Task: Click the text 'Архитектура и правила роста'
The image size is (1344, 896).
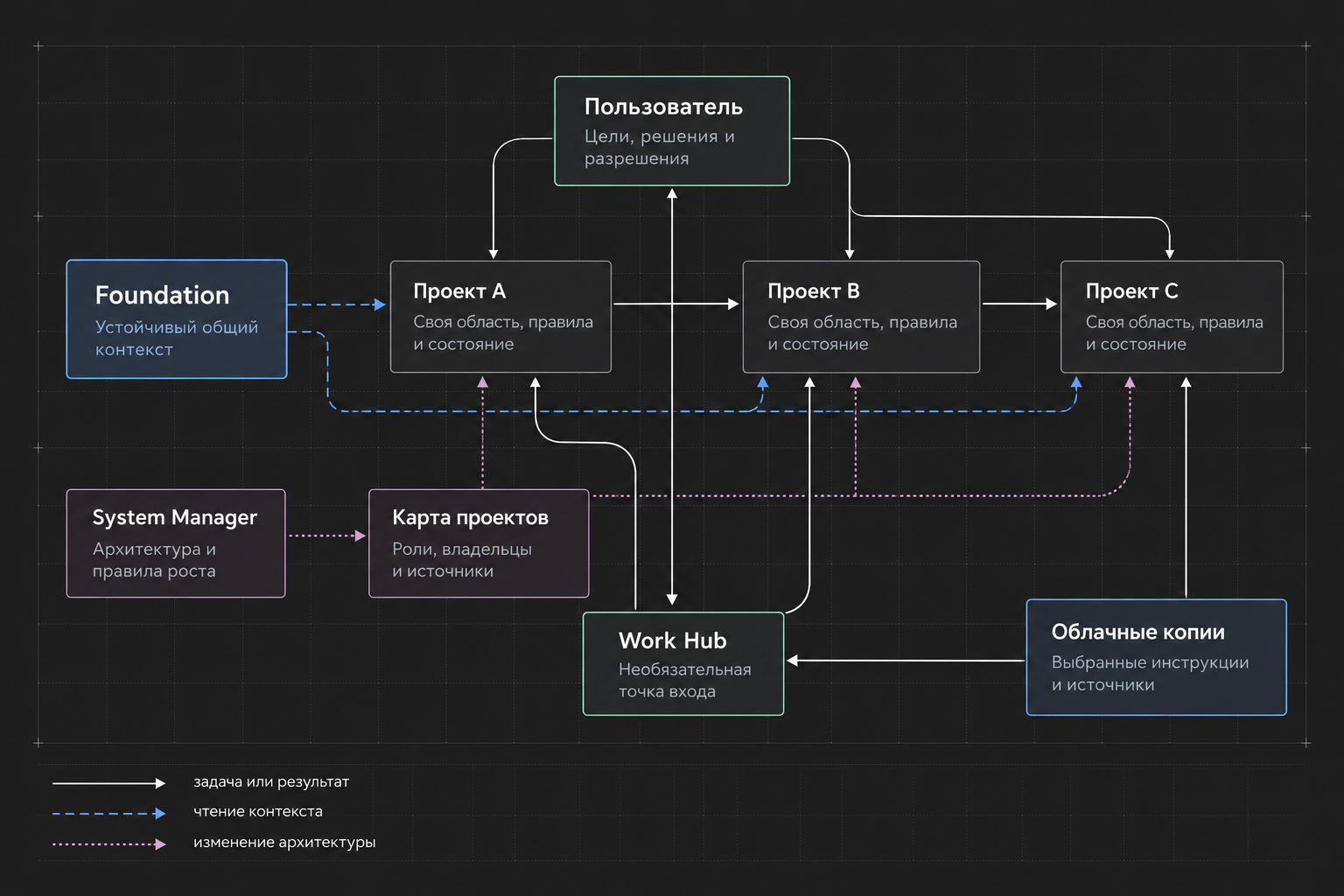Action: (x=154, y=560)
